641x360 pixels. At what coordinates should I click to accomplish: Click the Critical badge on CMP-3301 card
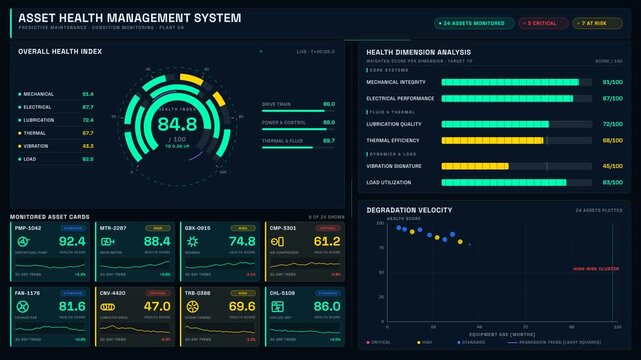pyautogui.click(x=328, y=228)
